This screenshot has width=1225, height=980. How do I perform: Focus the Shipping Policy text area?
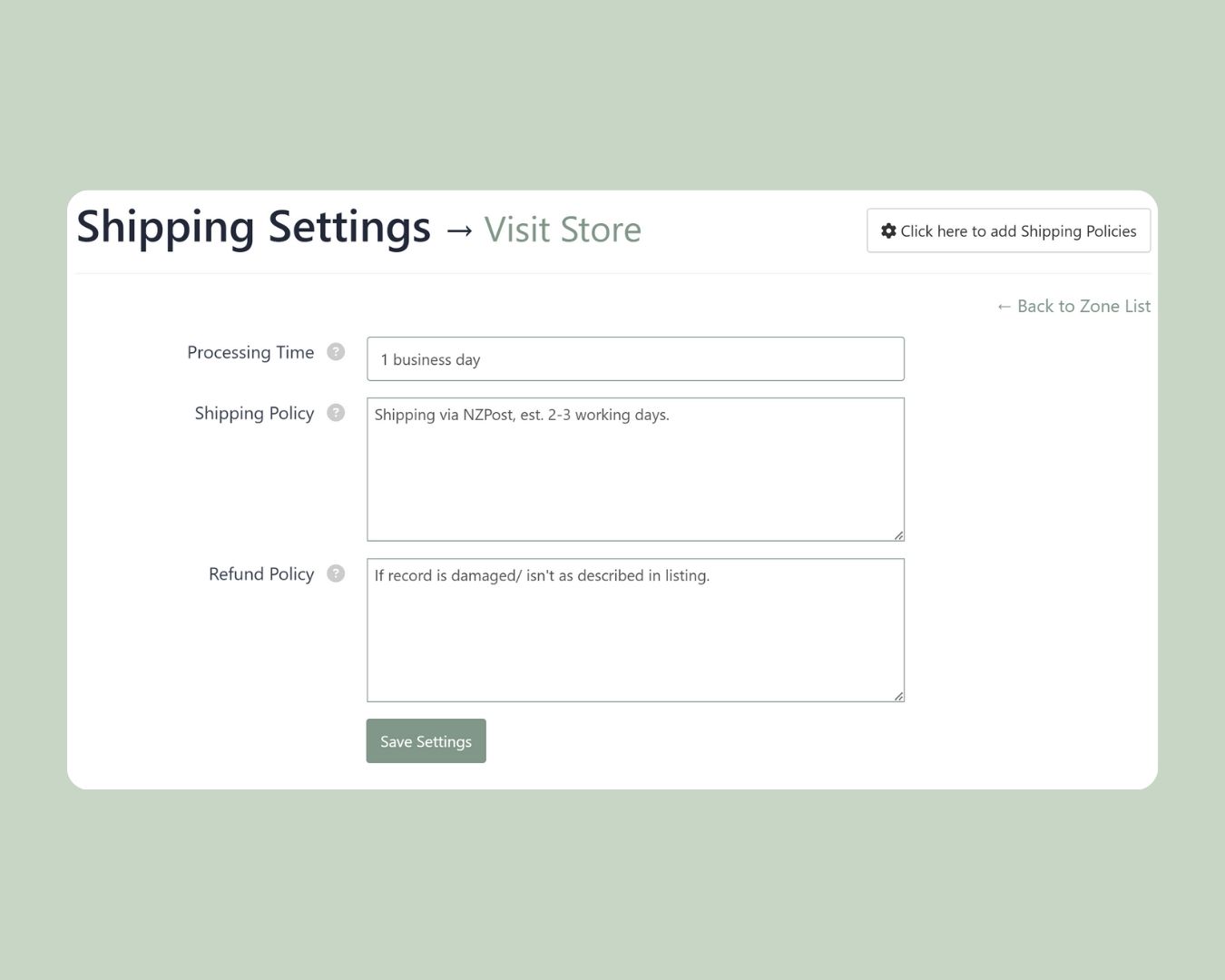[x=635, y=469]
